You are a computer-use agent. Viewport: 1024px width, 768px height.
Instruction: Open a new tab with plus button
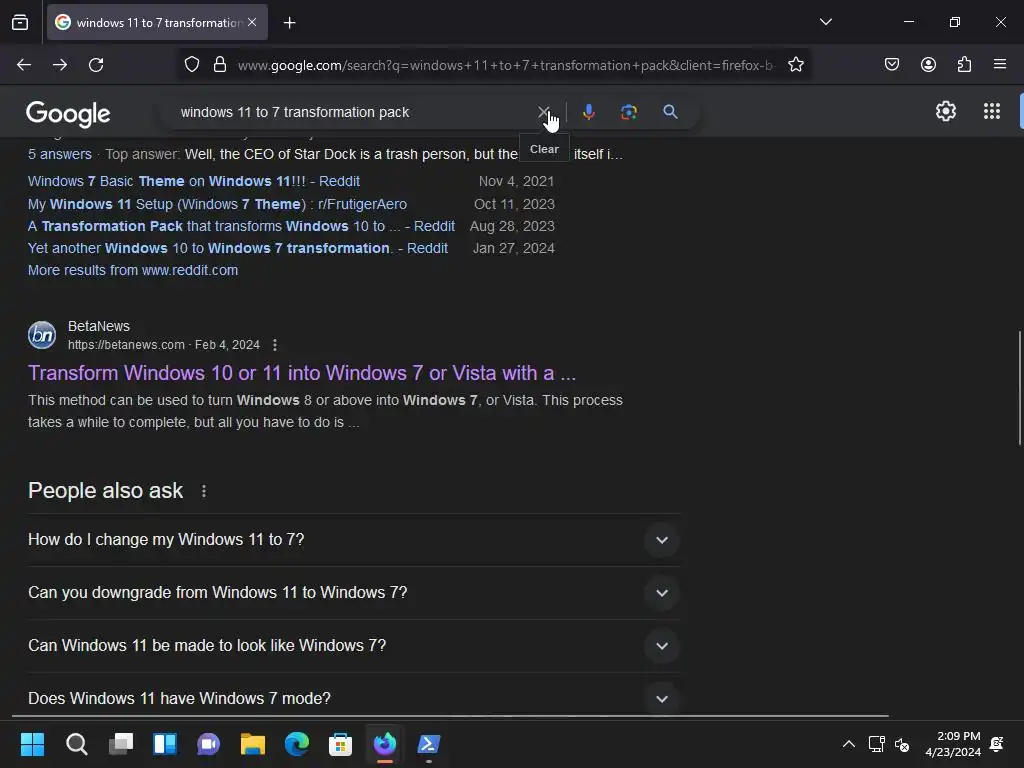(x=289, y=23)
